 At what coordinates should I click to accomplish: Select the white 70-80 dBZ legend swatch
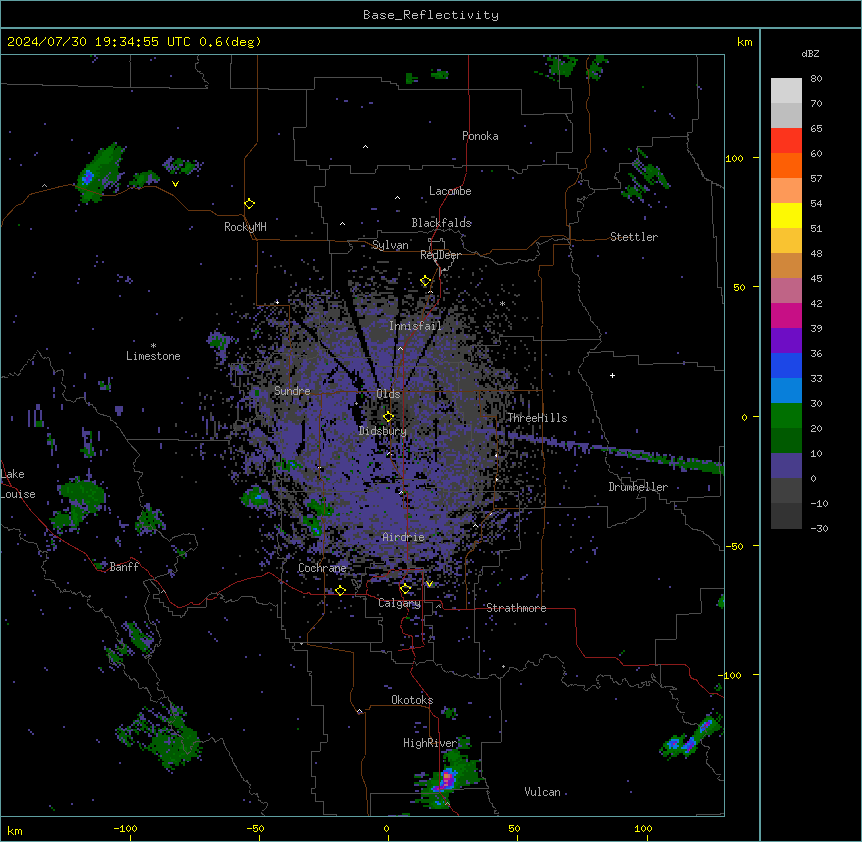[786, 91]
